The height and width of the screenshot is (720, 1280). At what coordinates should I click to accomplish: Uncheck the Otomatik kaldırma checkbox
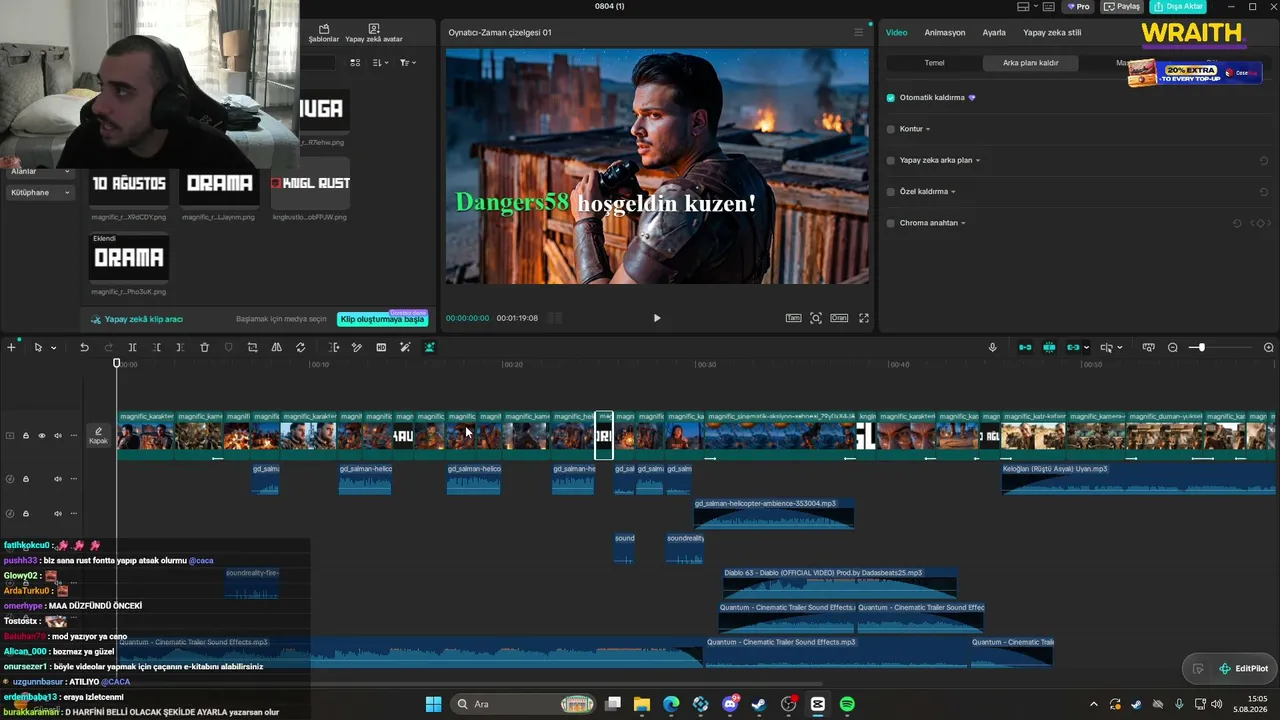coord(891,98)
